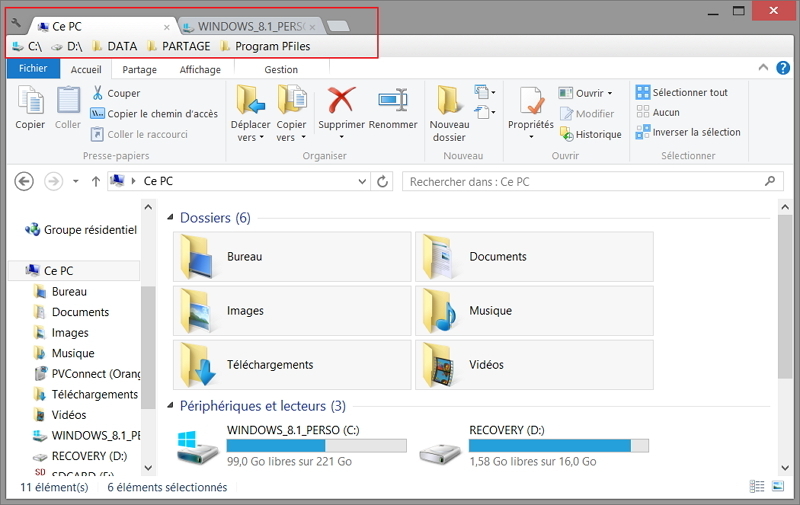Click the refresh address button
Image resolution: width=800 pixels, height=505 pixels.
click(x=382, y=181)
